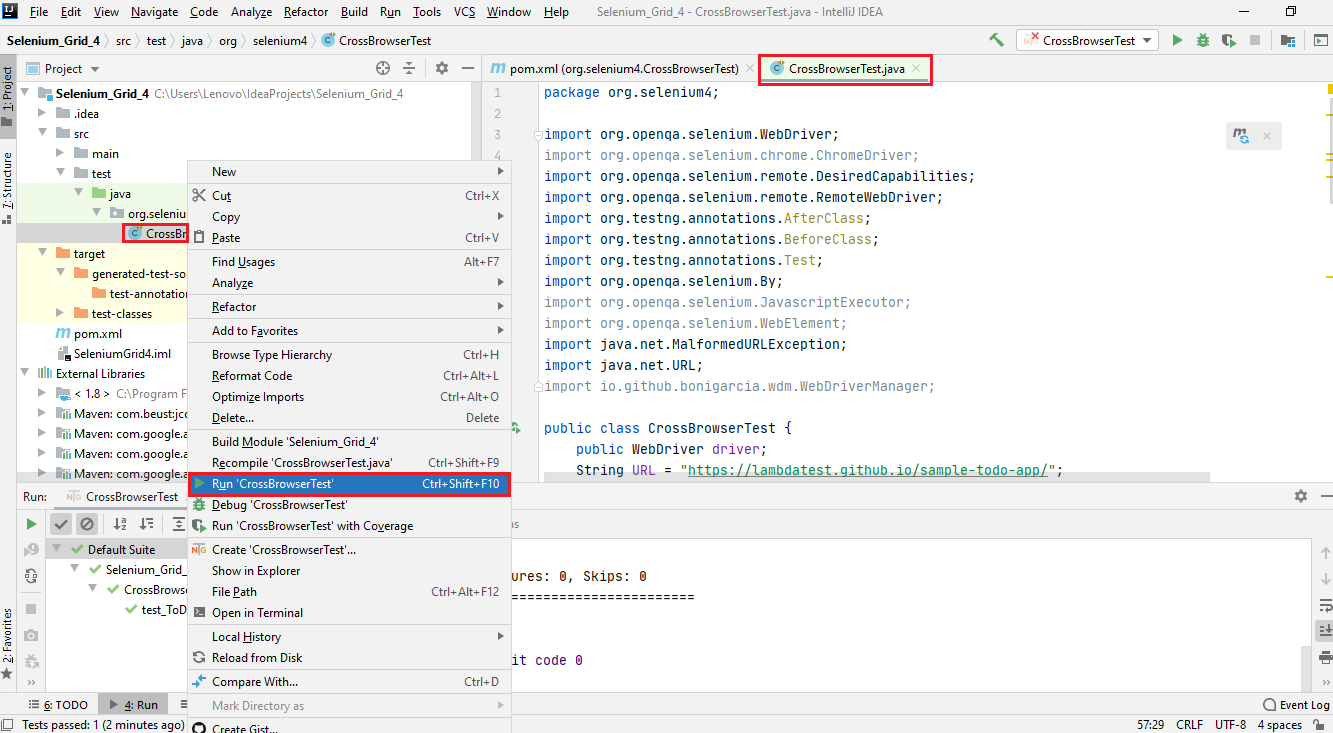Screen dimensions: 1333x733
Task: Open Project Structure from the toolbar
Action: tap(1289, 40)
